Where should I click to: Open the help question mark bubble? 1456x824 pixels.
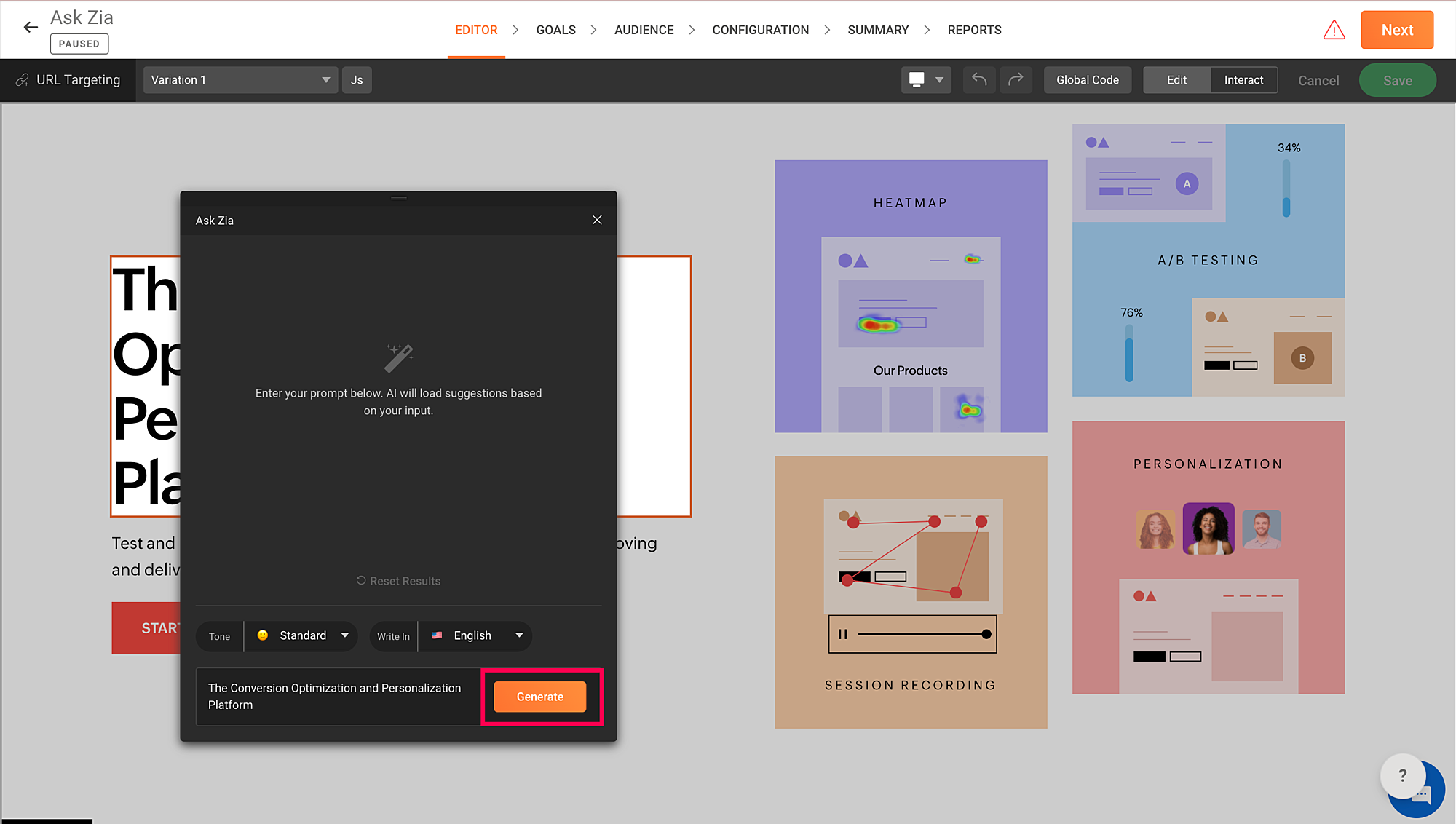(1402, 775)
